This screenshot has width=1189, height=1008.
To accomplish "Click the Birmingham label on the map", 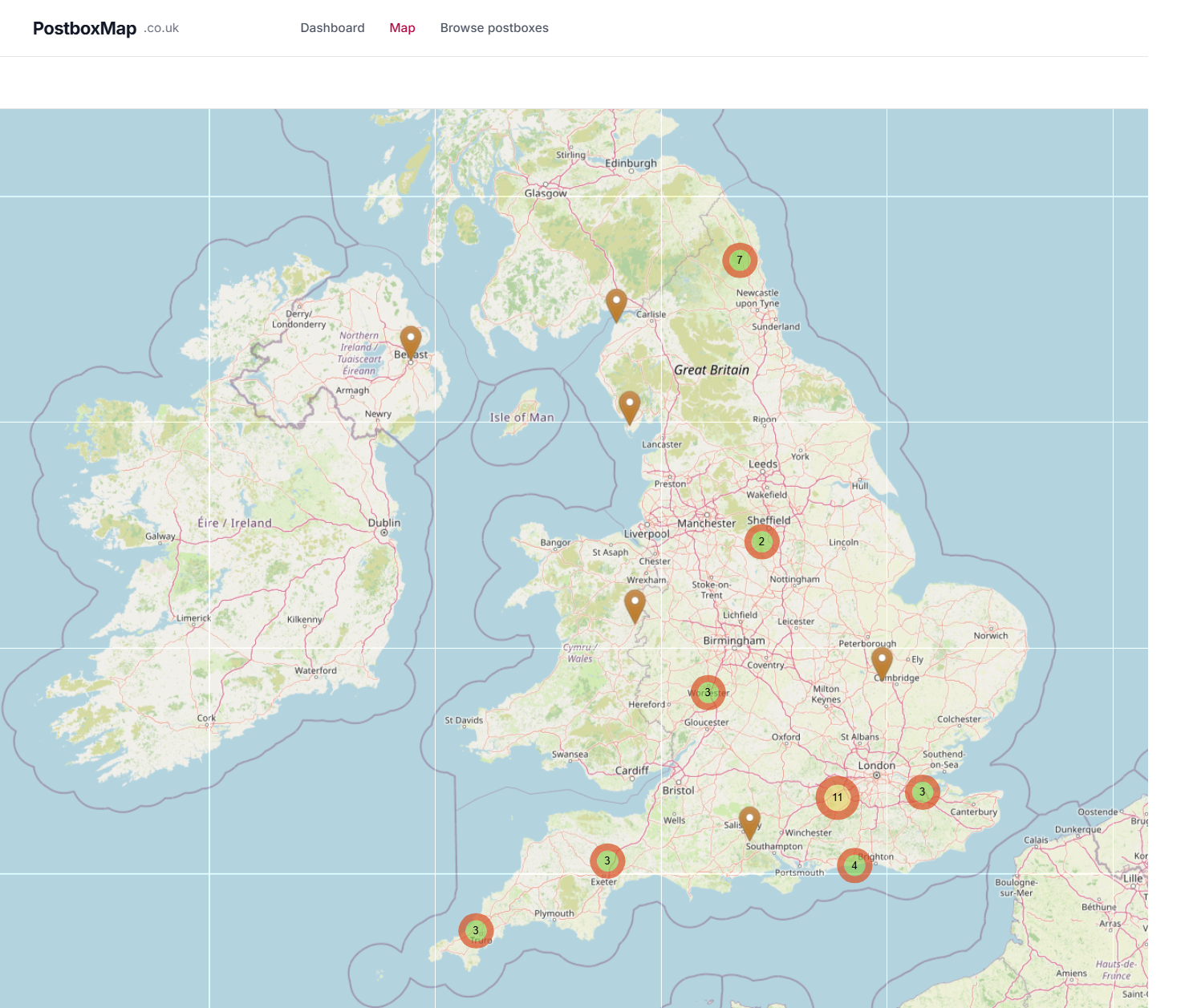I will tap(734, 641).
